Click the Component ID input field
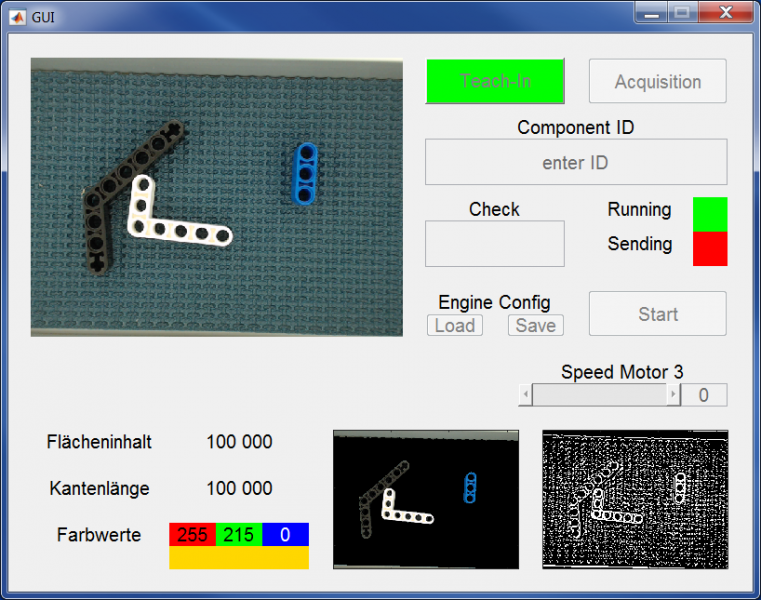This screenshot has height=600, width=761. [575, 162]
